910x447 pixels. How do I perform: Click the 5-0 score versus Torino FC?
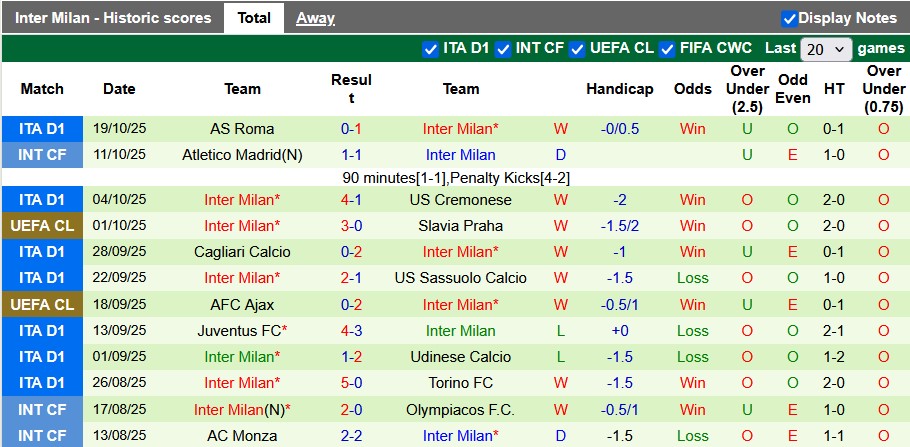click(x=351, y=383)
